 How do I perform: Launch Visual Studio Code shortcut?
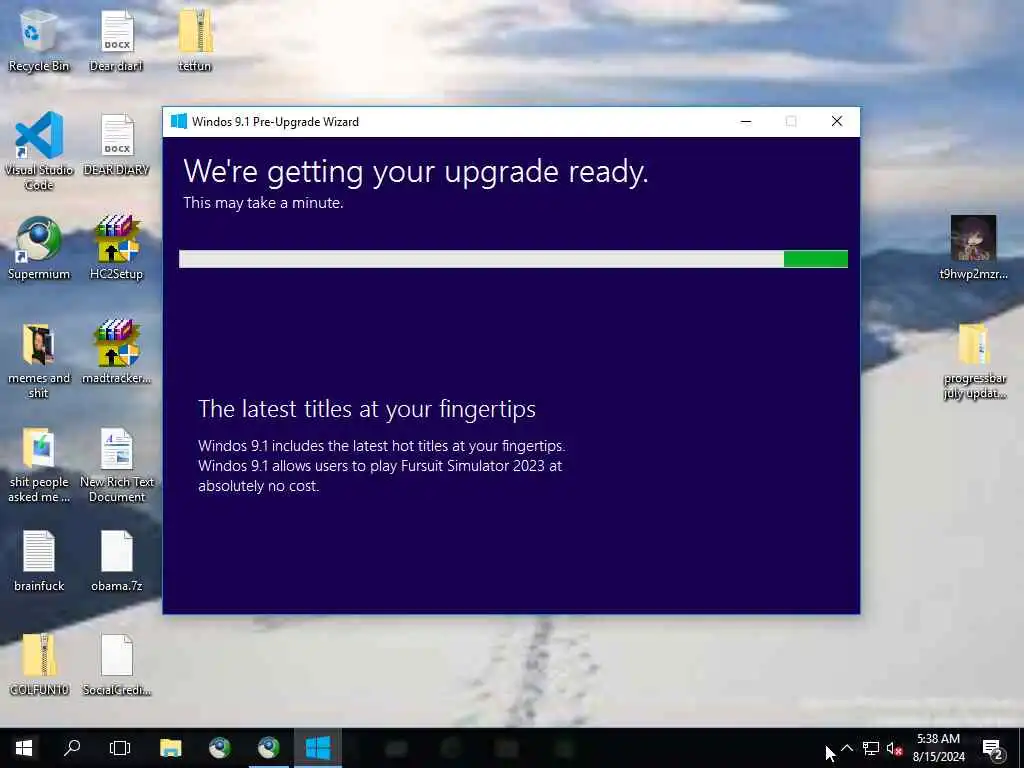39,152
